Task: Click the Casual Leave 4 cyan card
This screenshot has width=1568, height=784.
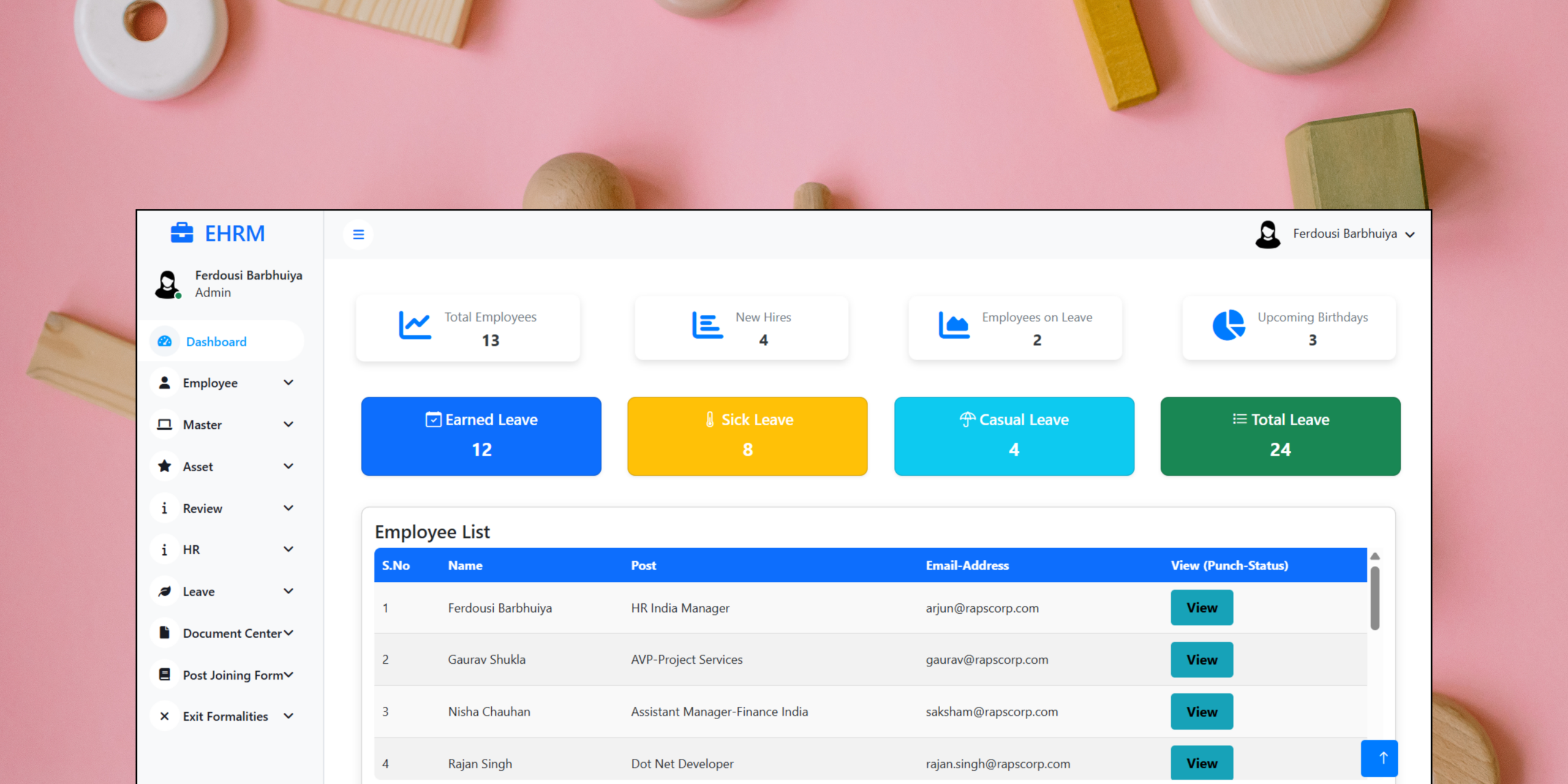Action: tap(1014, 436)
